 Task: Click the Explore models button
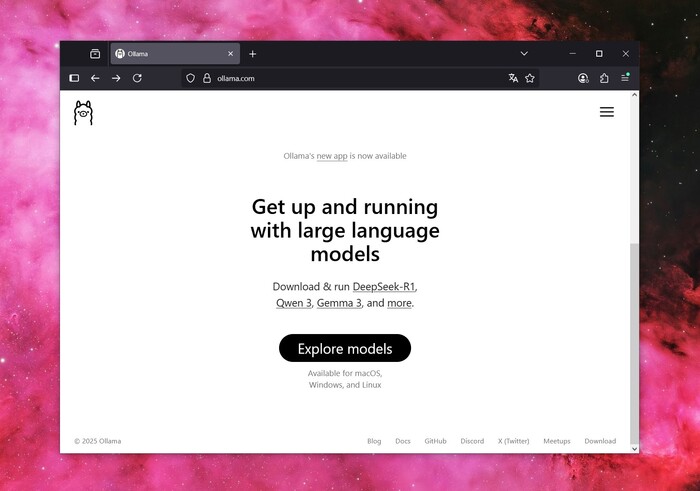click(x=345, y=349)
